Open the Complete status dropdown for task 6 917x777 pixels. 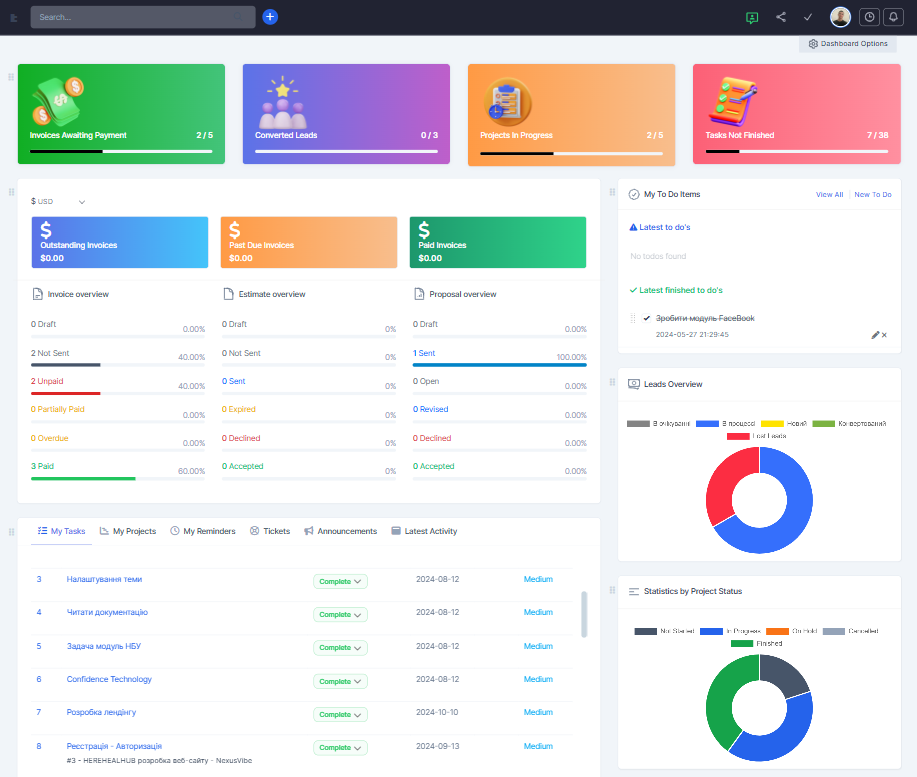pyautogui.click(x=340, y=681)
